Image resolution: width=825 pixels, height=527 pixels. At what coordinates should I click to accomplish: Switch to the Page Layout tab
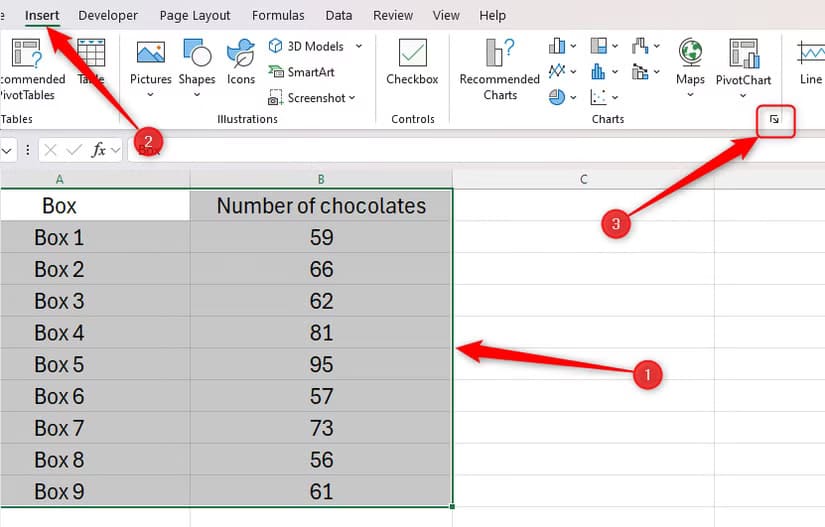(x=195, y=16)
